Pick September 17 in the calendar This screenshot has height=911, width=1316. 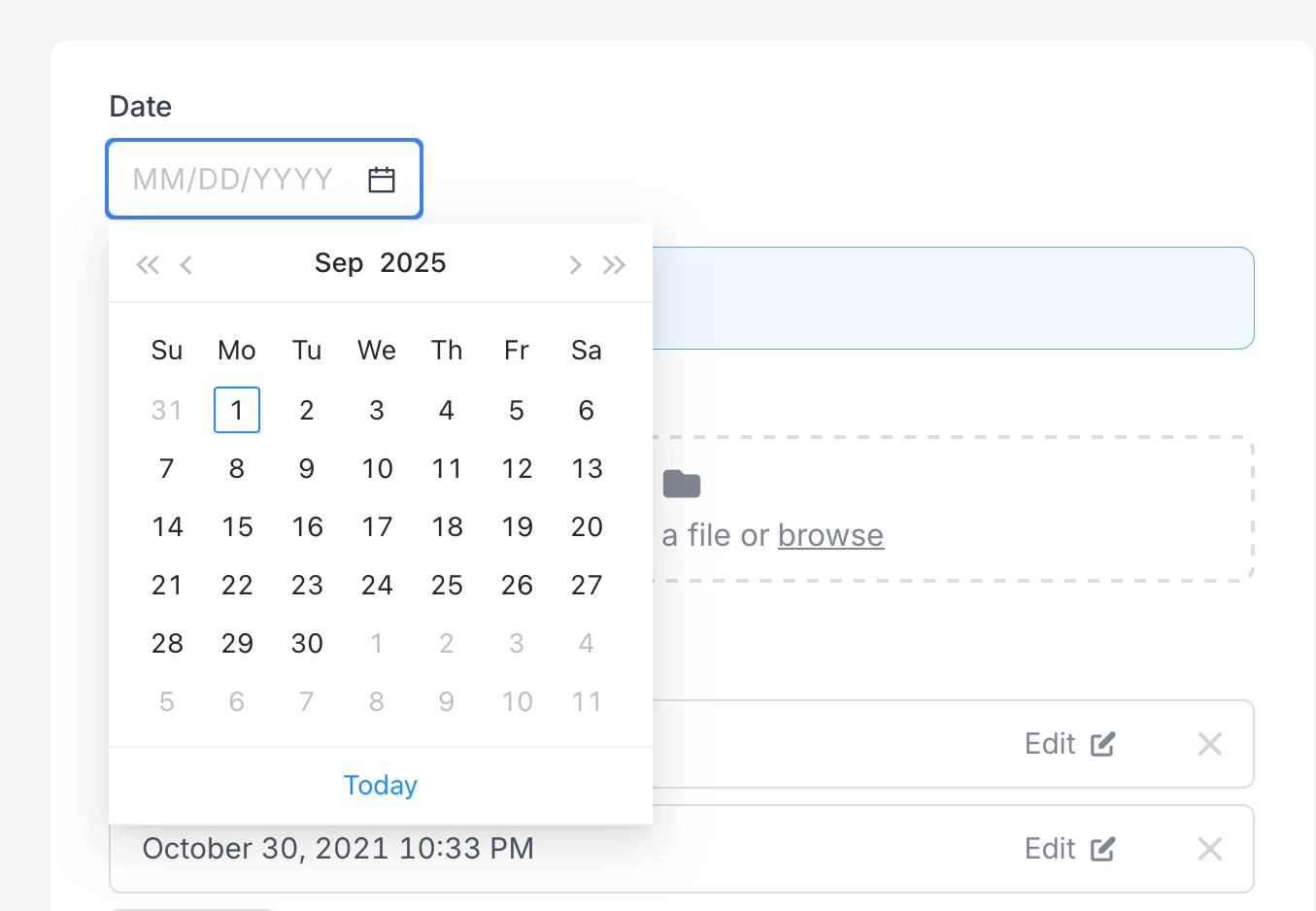pos(377,526)
